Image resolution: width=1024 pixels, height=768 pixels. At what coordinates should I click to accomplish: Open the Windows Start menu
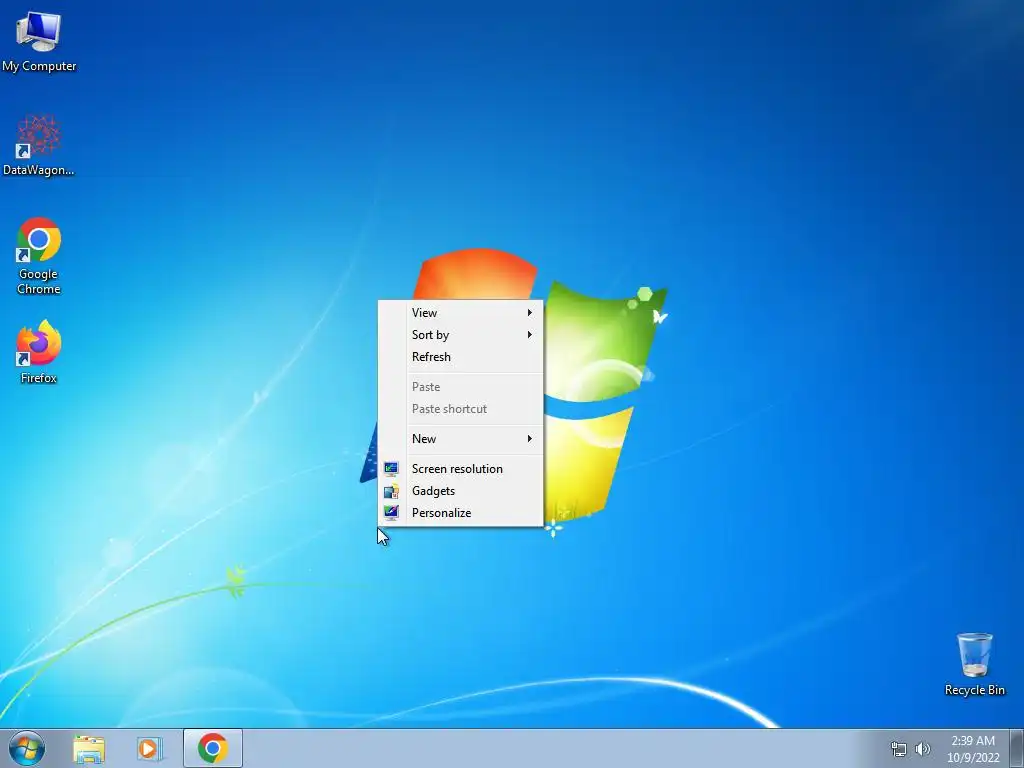tap(27, 748)
